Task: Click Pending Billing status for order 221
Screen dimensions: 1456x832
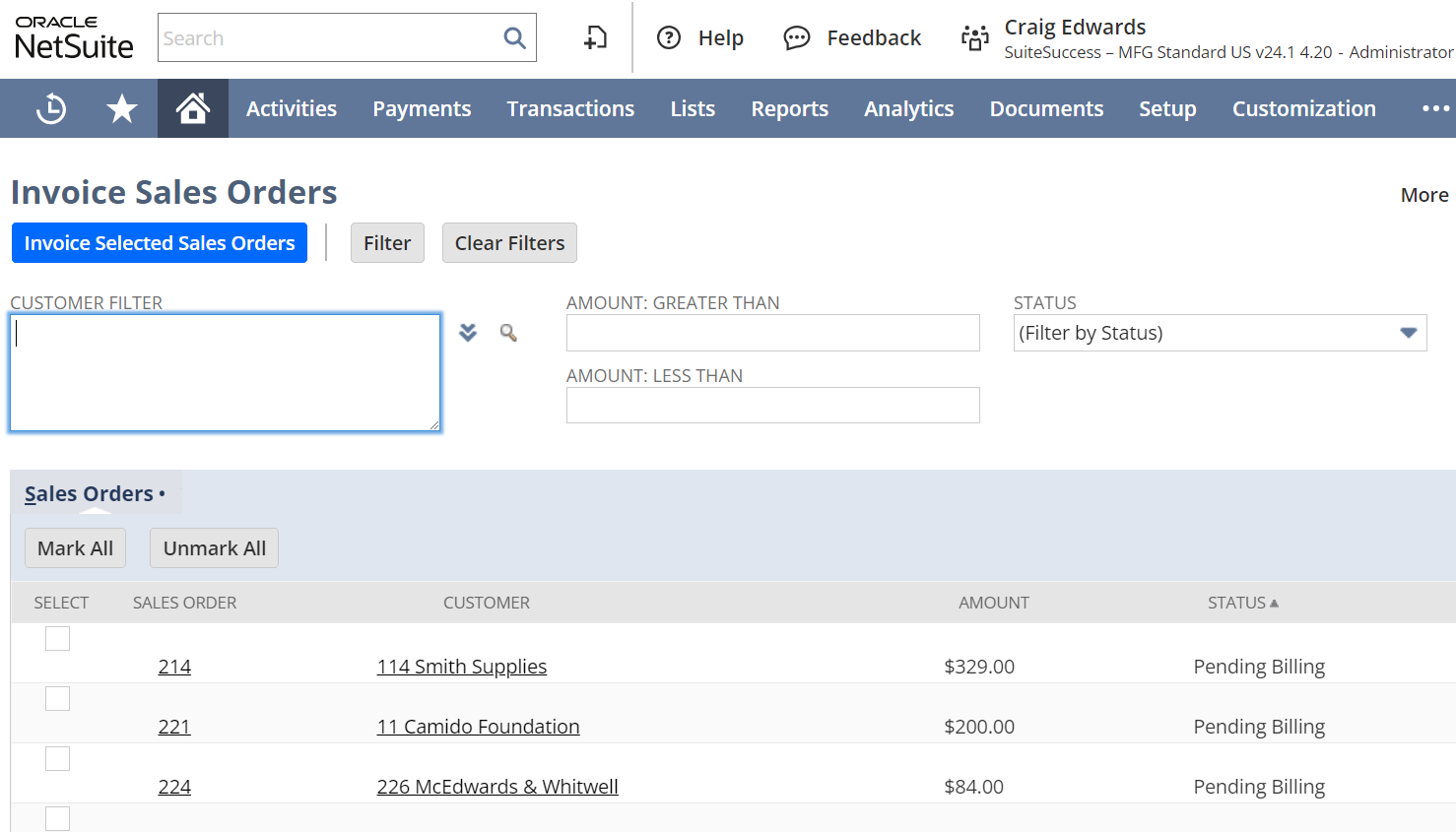Action: click(1259, 727)
